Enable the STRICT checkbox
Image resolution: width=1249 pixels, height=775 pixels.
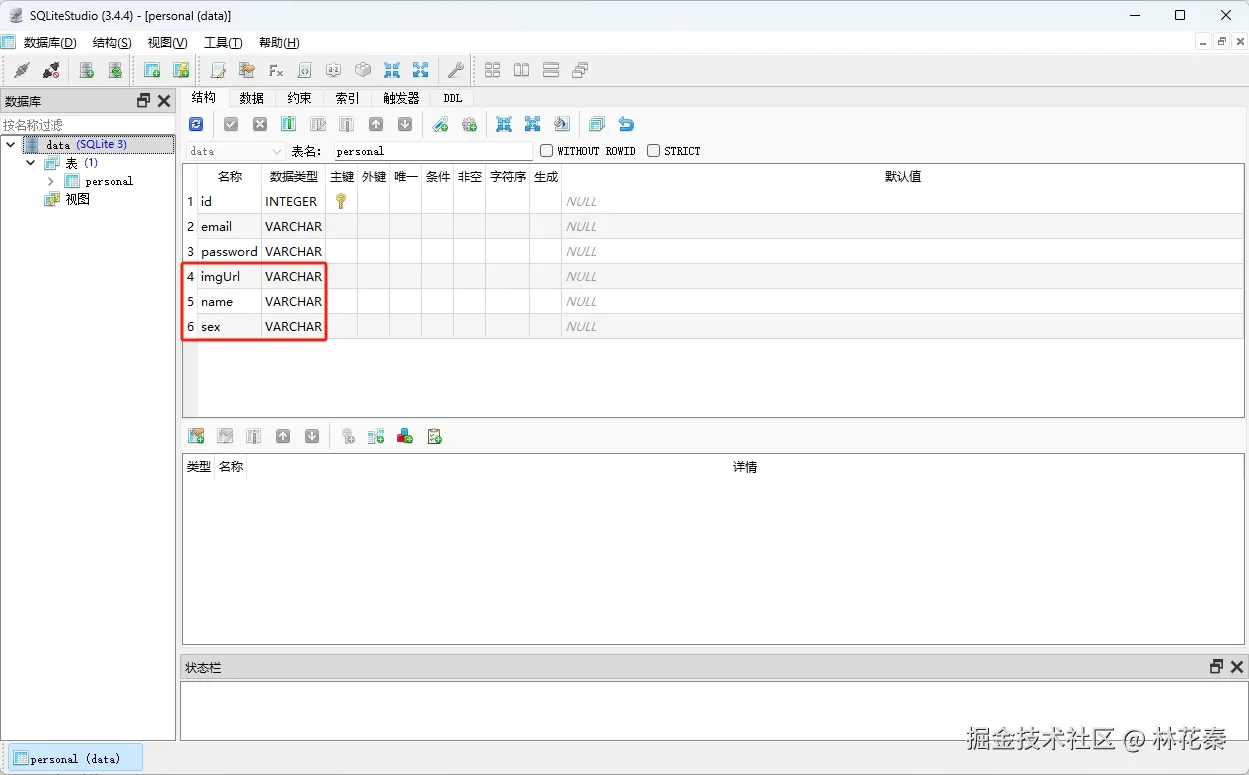point(653,151)
